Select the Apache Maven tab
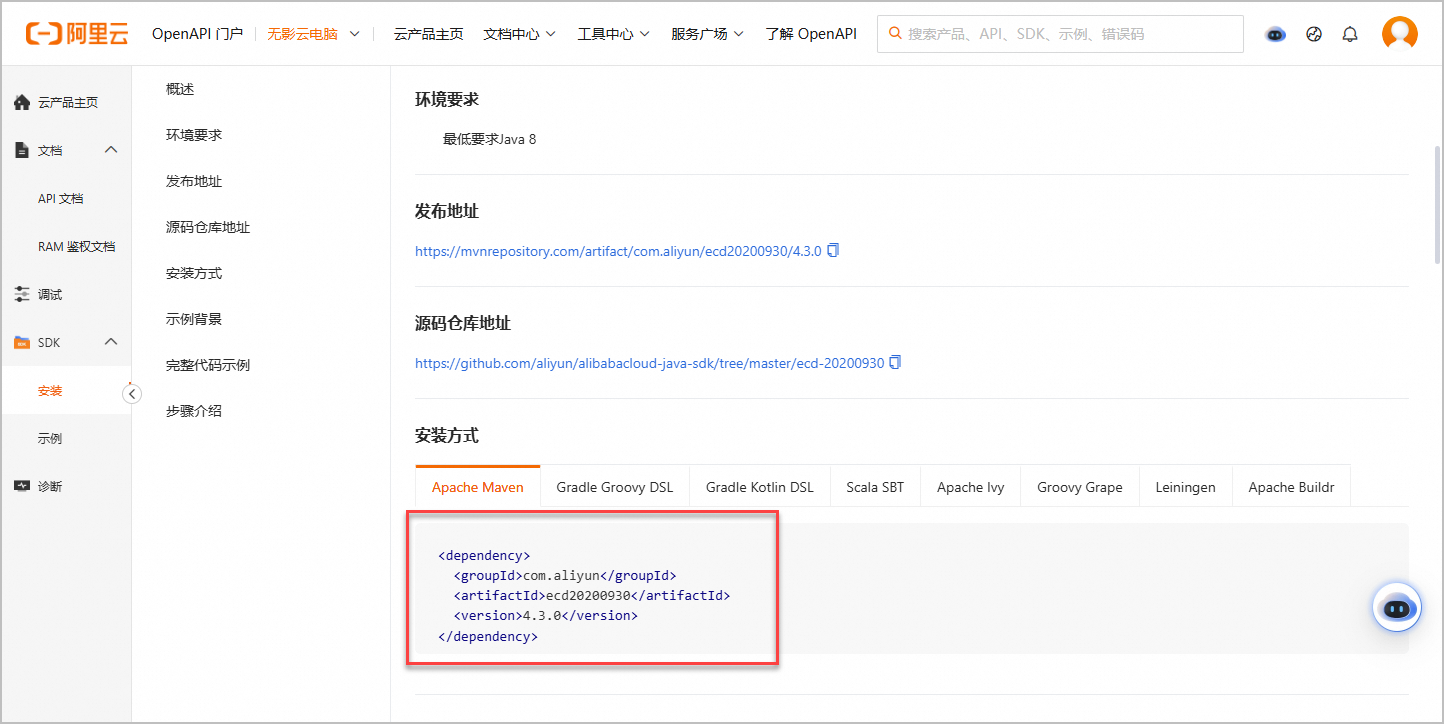 478,487
